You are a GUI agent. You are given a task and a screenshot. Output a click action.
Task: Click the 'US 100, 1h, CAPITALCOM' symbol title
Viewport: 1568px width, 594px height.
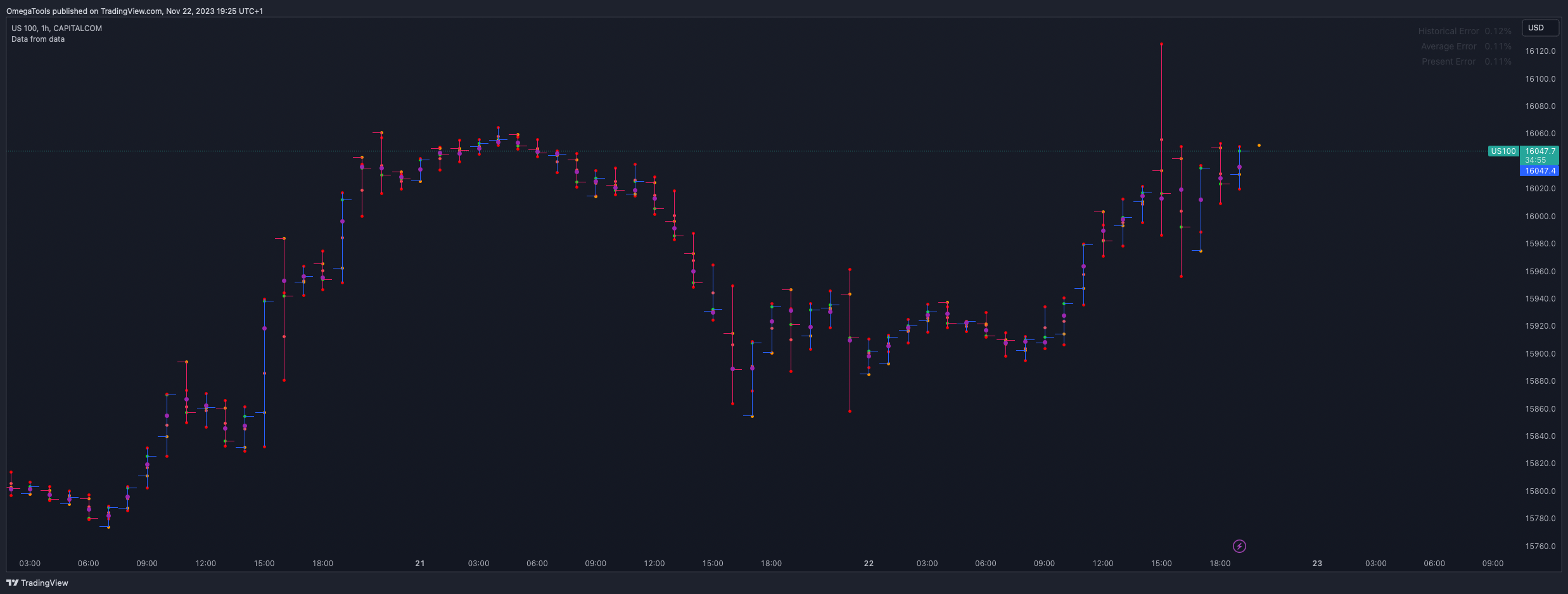tap(56, 28)
